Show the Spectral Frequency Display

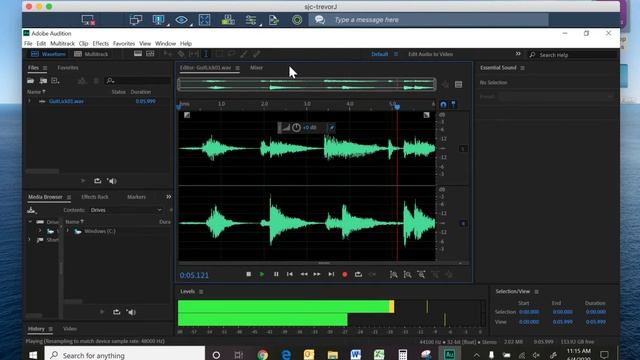coord(138,54)
